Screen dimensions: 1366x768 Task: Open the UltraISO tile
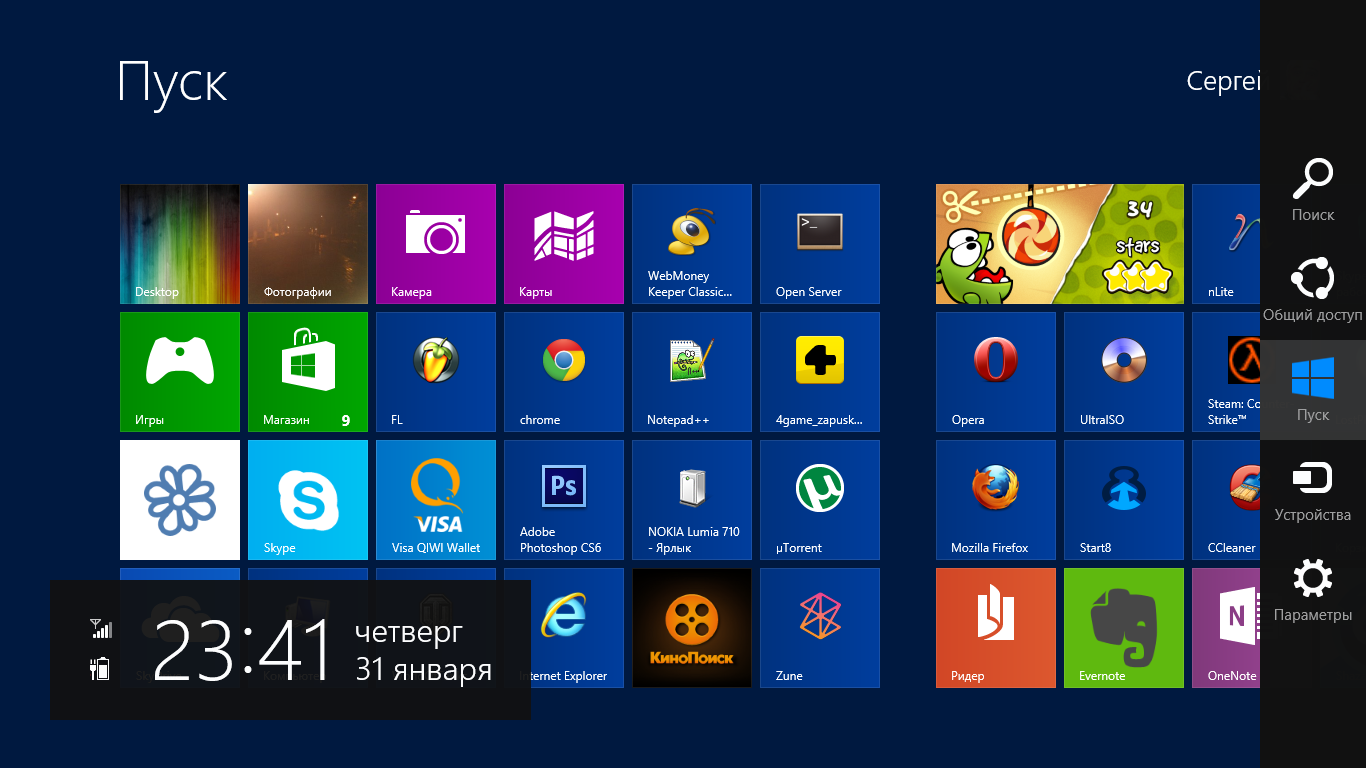coord(1123,371)
